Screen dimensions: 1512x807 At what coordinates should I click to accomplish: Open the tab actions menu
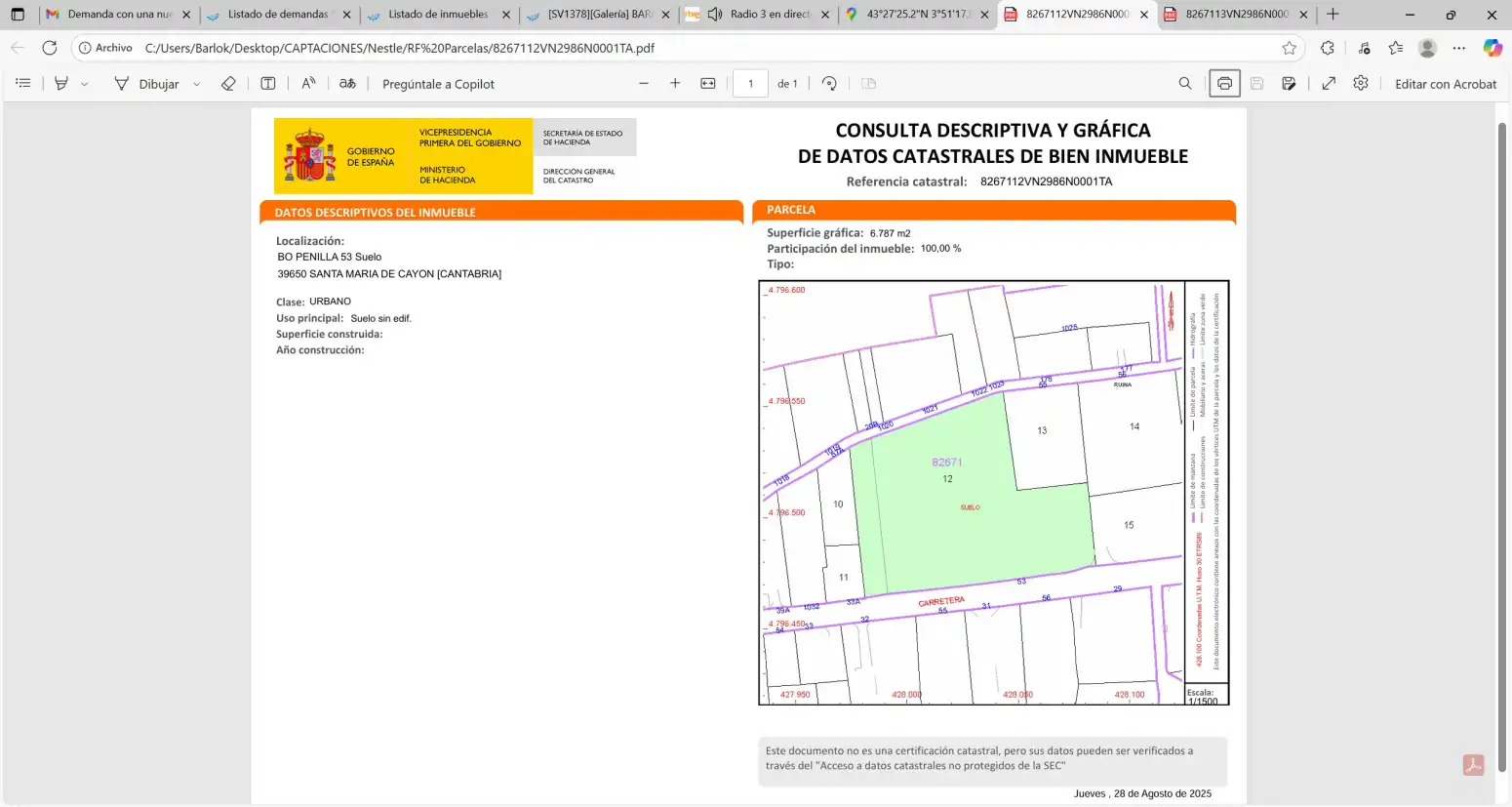point(18,15)
